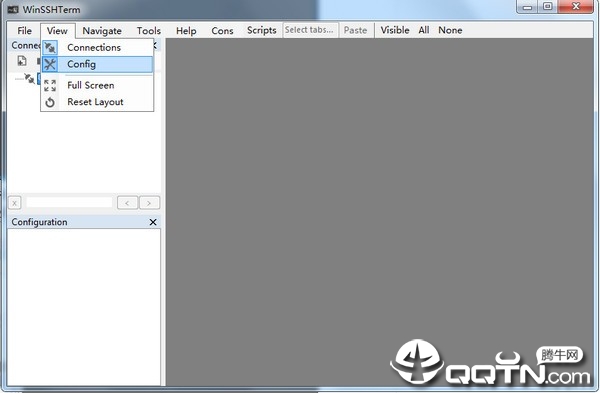Choose Visible tabs option
600x393 pixels.
[395, 30]
